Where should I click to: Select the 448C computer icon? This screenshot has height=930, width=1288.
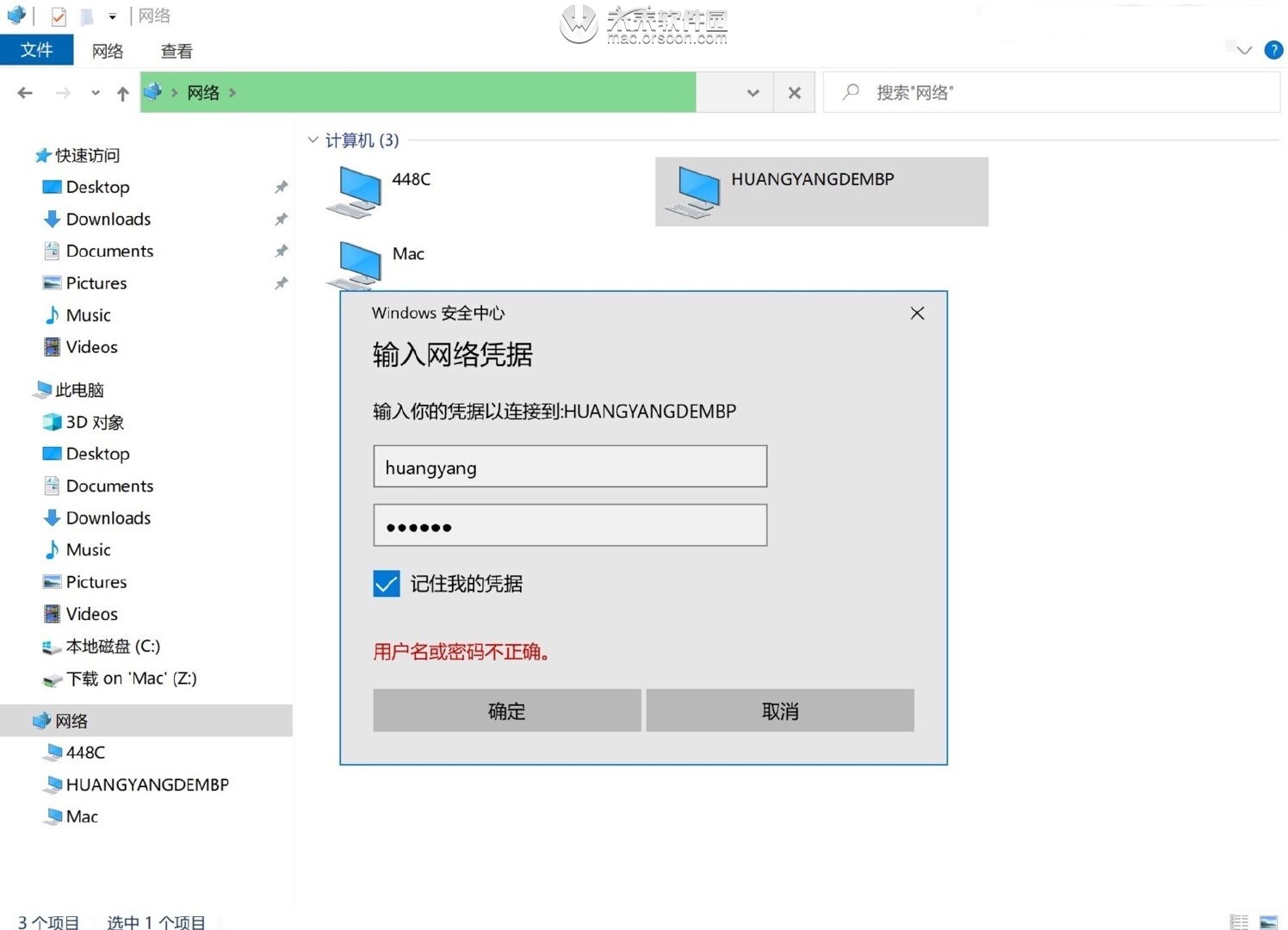click(355, 191)
